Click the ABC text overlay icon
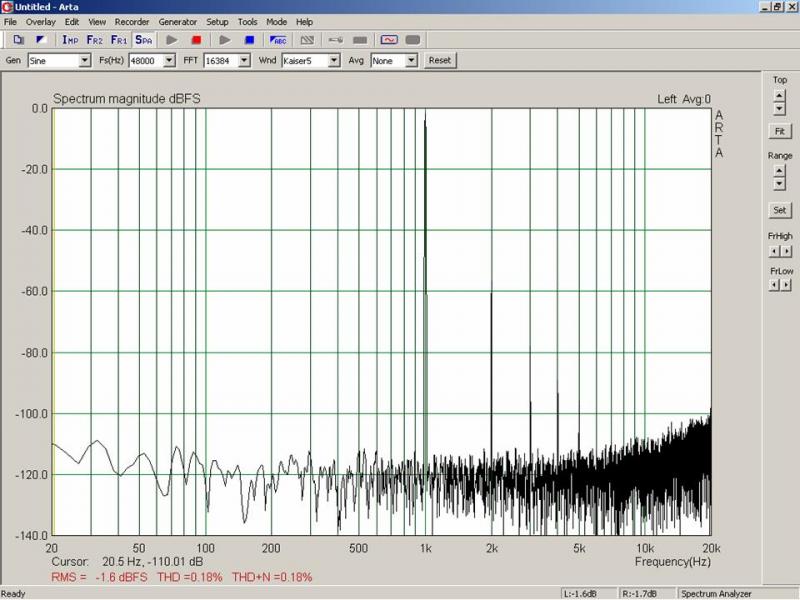Viewport: 800px width, 600px height. click(279, 40)
